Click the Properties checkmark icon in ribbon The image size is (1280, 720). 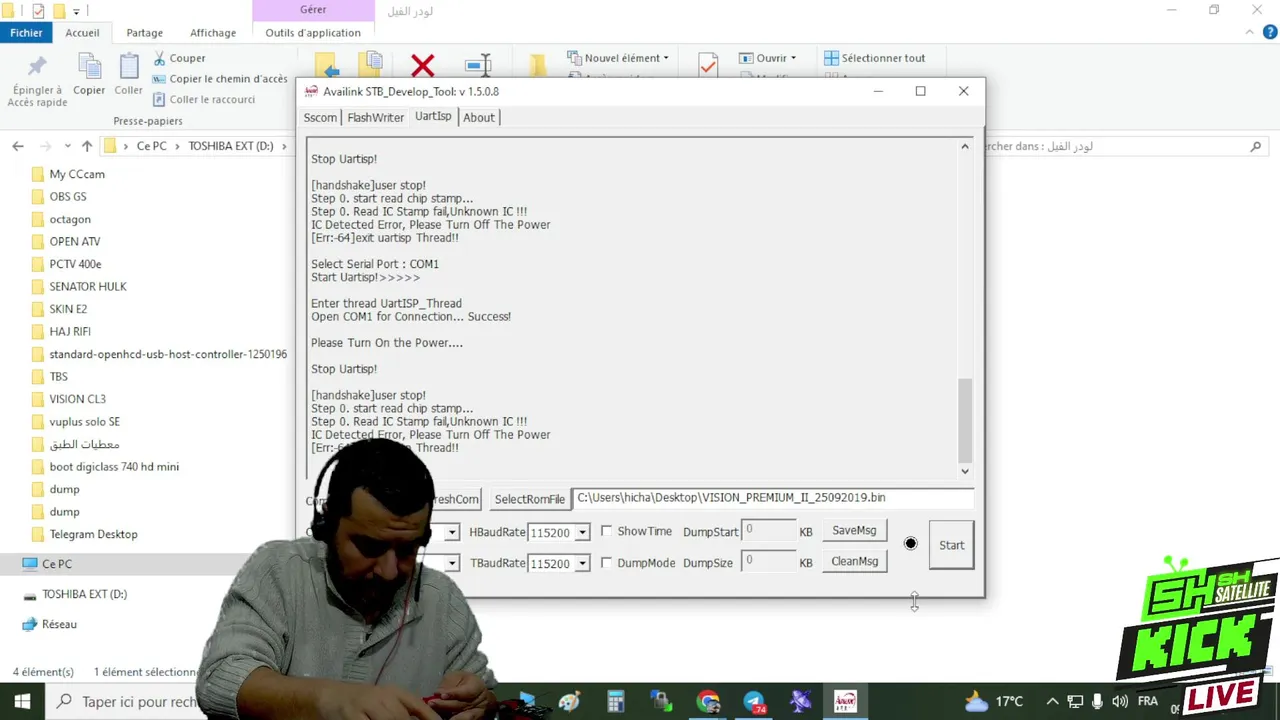pyautogui.click(x=708, y=65)
